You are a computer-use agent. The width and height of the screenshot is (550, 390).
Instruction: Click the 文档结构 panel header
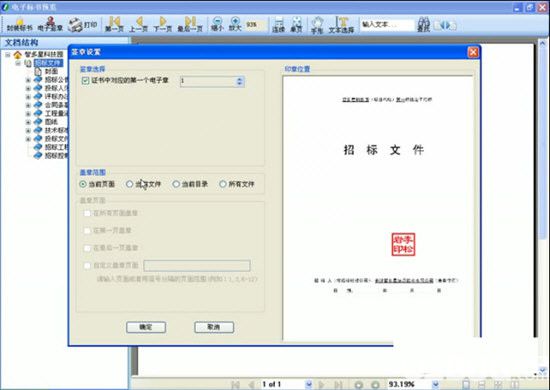pos(65,42)
